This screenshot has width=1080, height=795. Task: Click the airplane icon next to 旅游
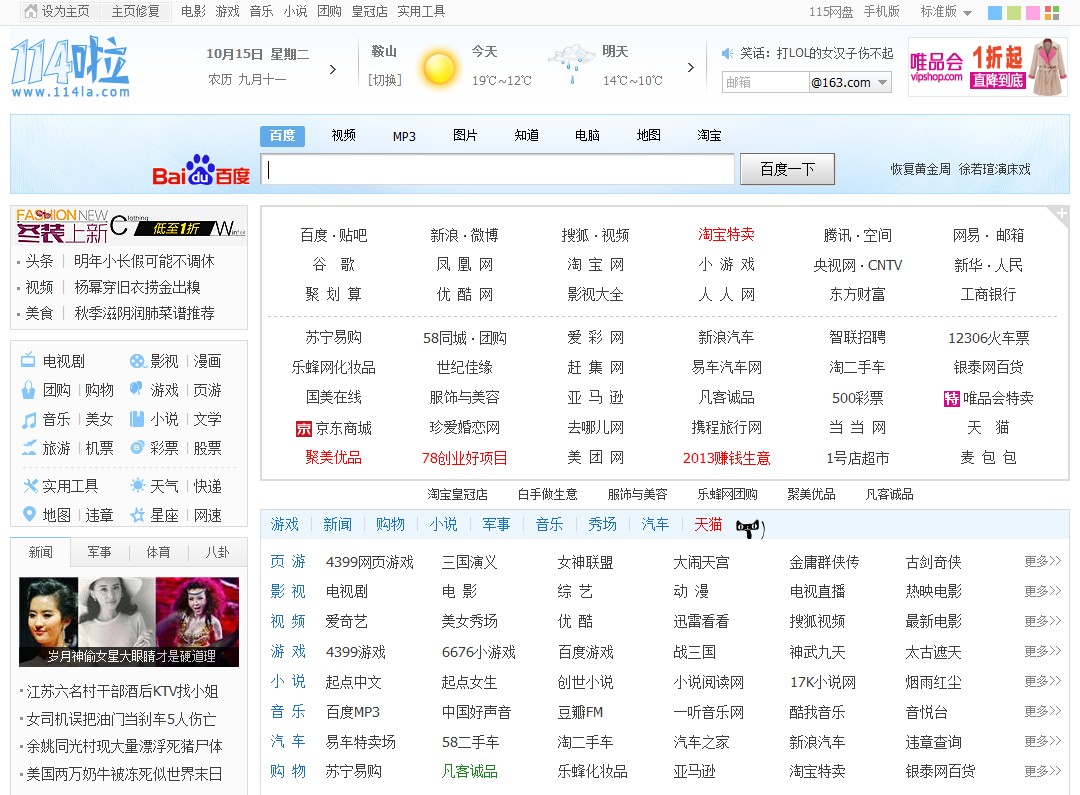30,446
